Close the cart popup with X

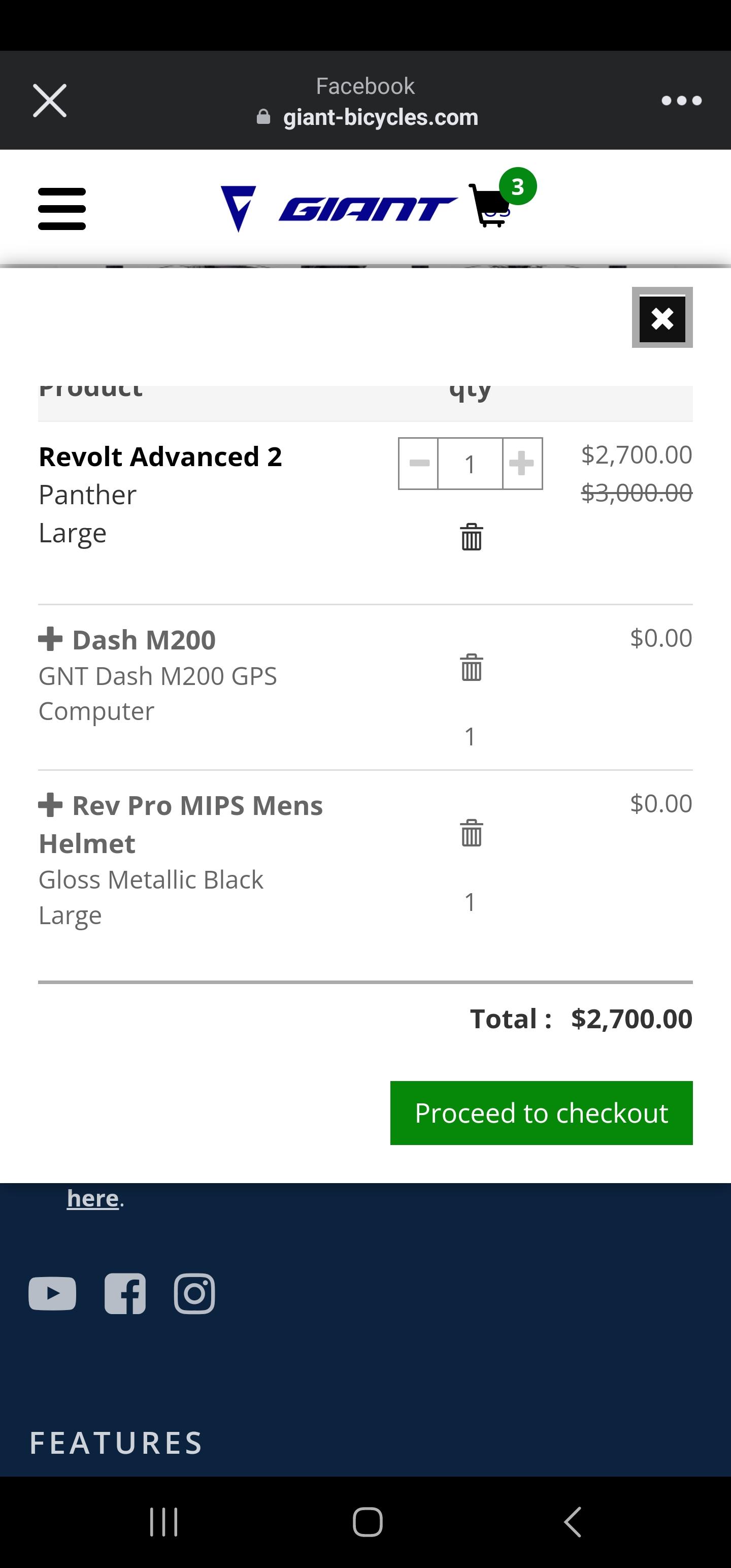click(x=662, y=318)
